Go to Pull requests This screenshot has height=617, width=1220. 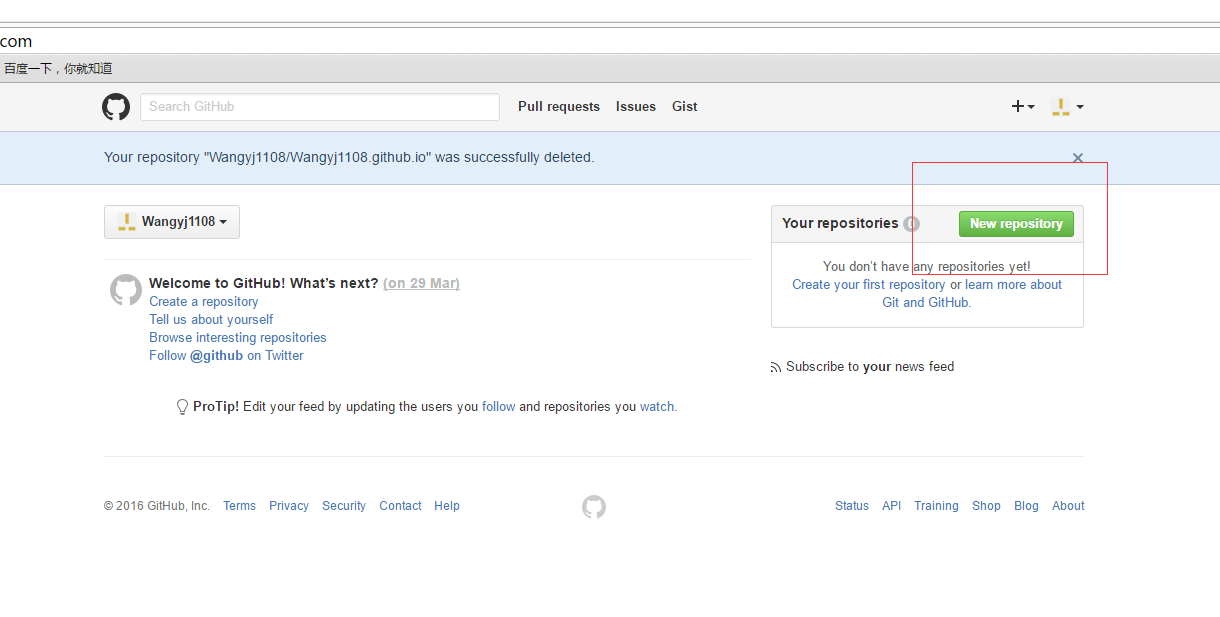coord(559,106)
